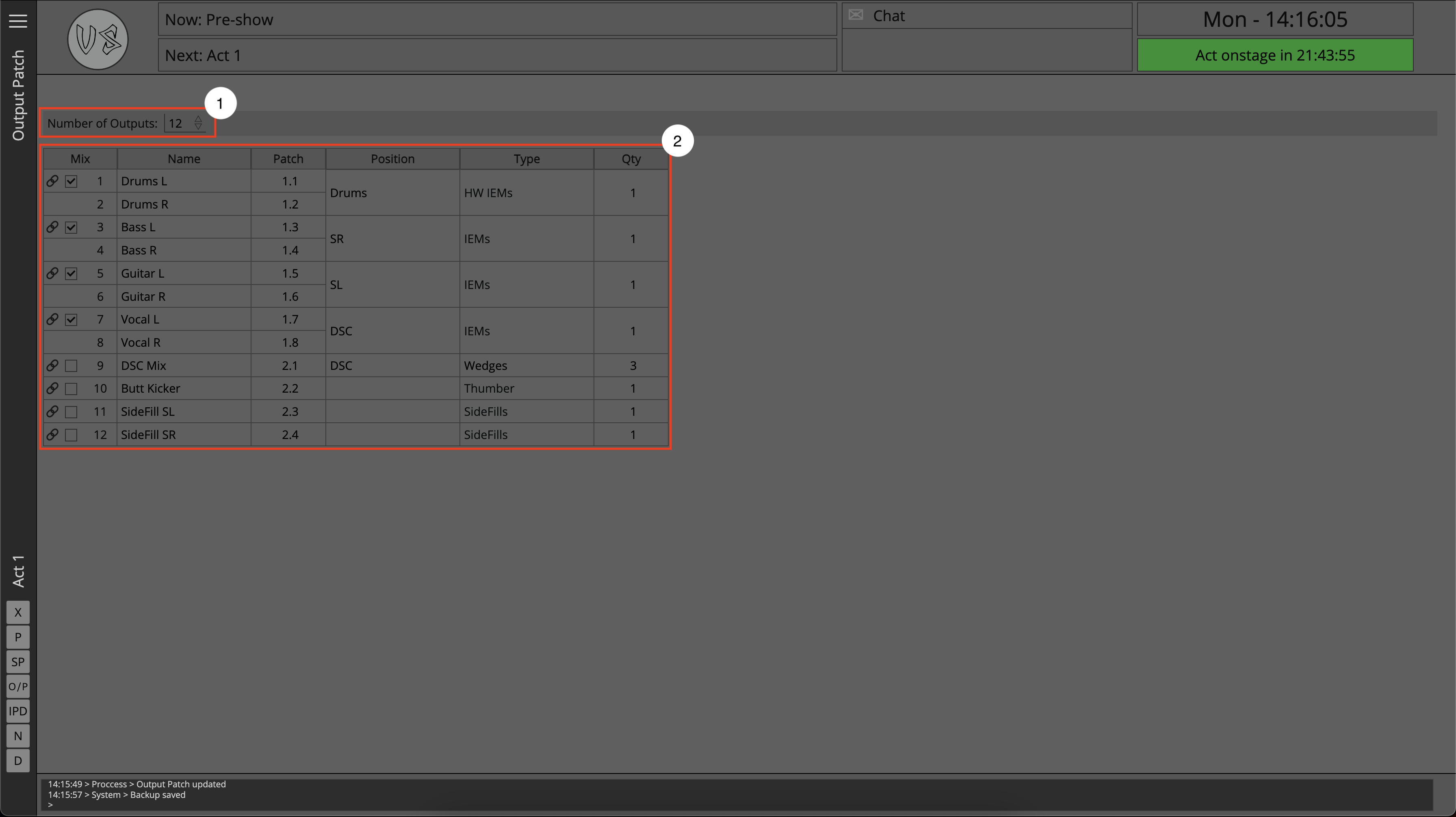This screenshot has width=1456, height=817.
Task: Click the VS logo
Action: (x=98, y=39)
